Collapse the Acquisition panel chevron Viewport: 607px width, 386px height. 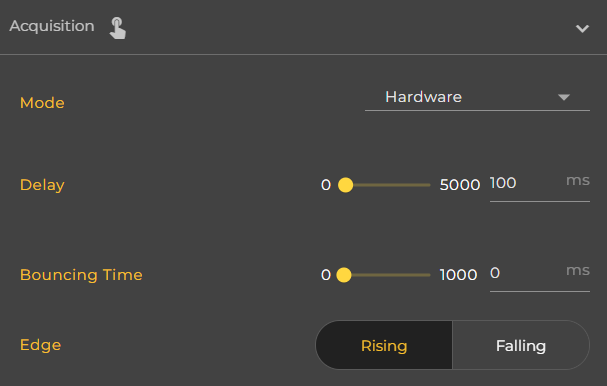(582, 29)
